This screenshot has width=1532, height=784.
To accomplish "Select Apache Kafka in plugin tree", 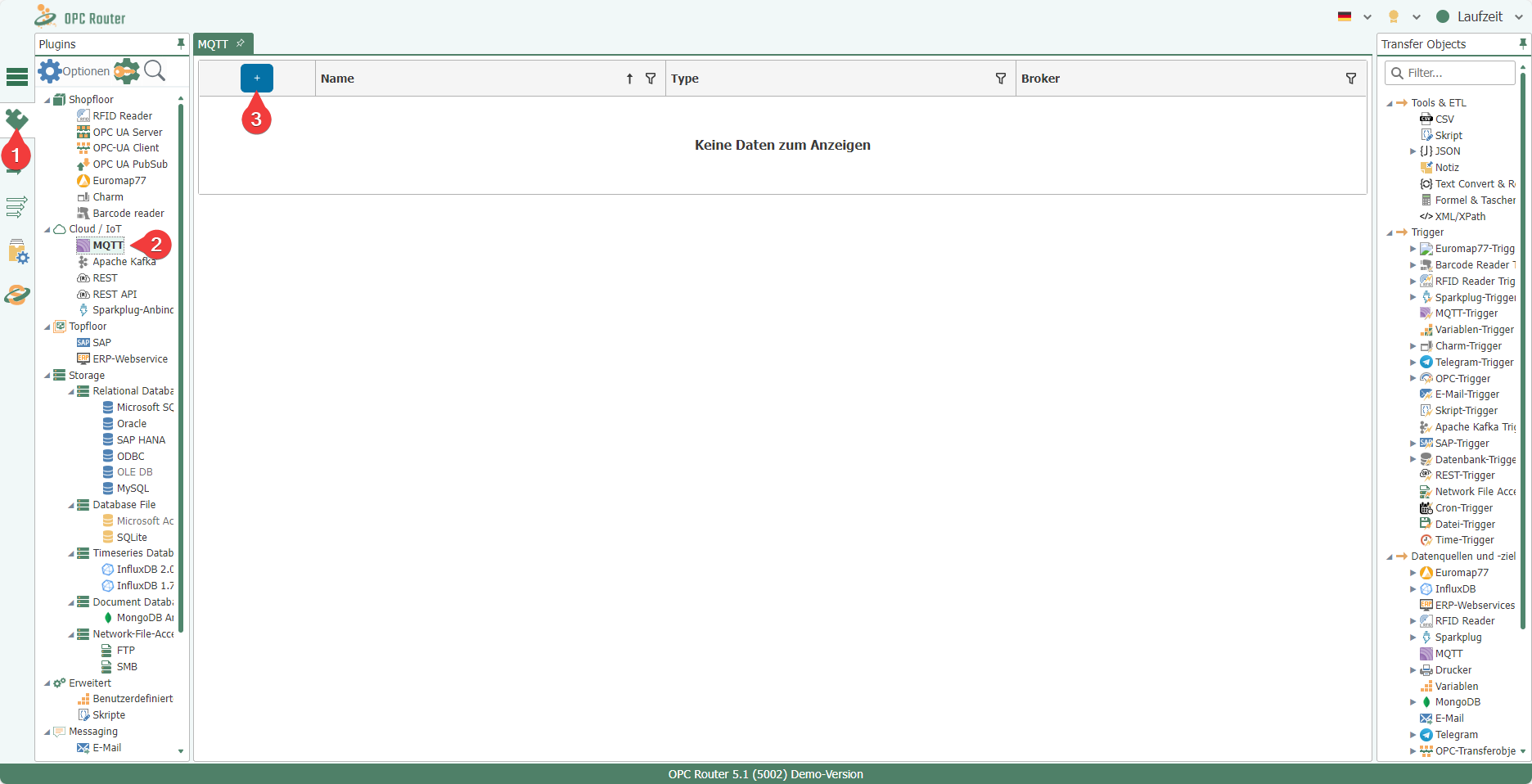I will (124, 262).
